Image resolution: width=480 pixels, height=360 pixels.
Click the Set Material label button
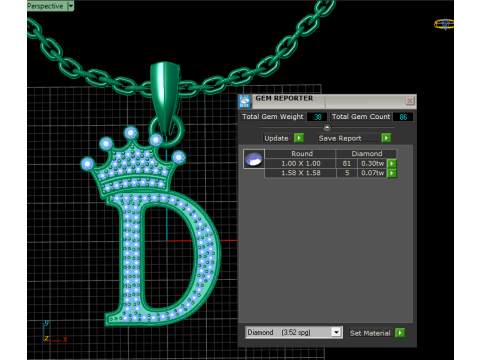pyautogui.click(x=370, y=333)
